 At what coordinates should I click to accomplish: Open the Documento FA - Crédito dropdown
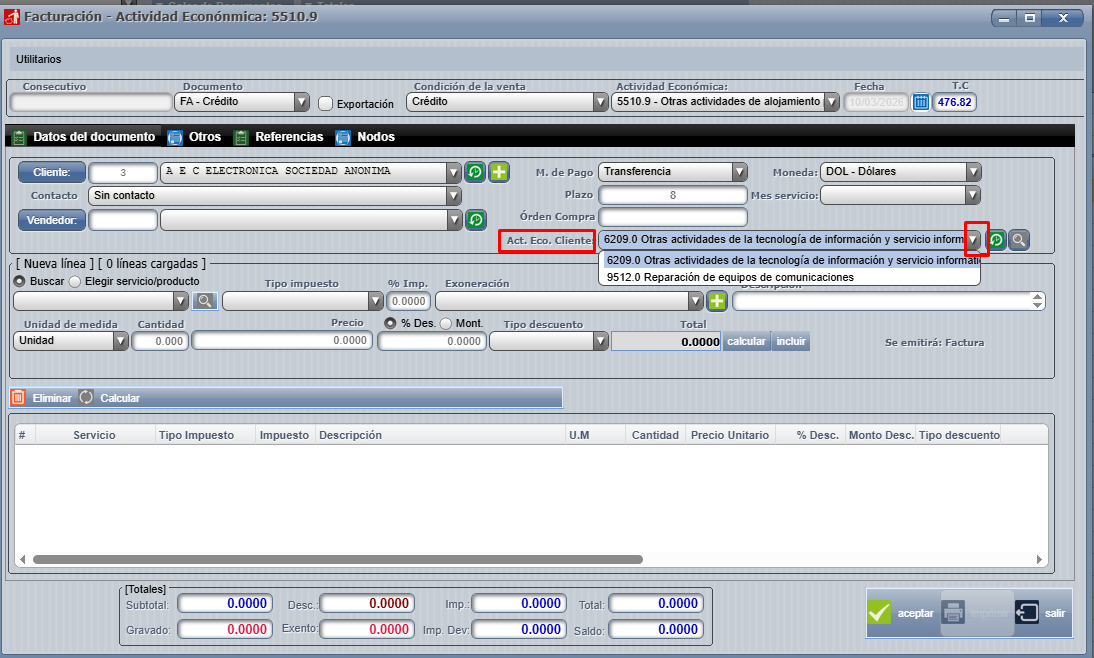click(x=301, y=102)
